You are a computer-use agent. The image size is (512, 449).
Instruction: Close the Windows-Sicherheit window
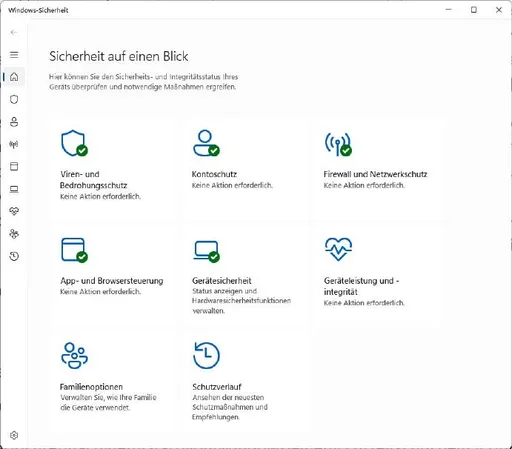click(499, 10)
